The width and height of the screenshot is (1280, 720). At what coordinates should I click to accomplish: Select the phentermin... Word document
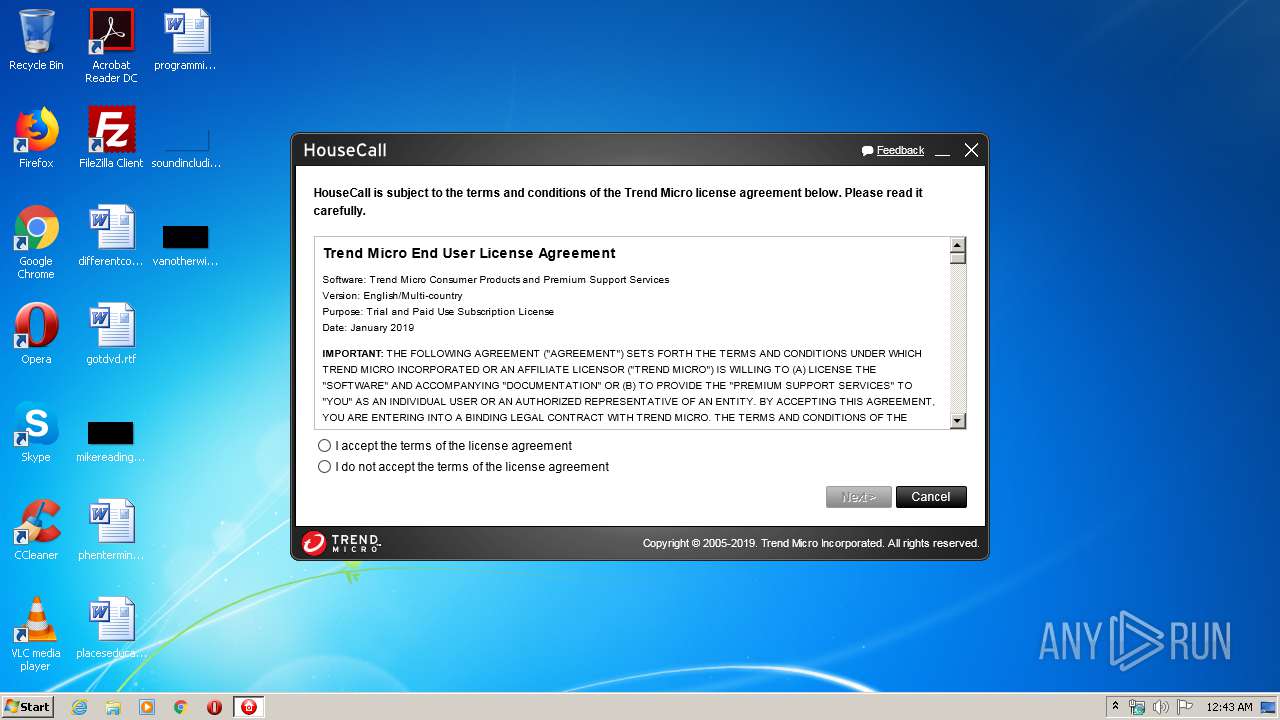coord(111,530)
